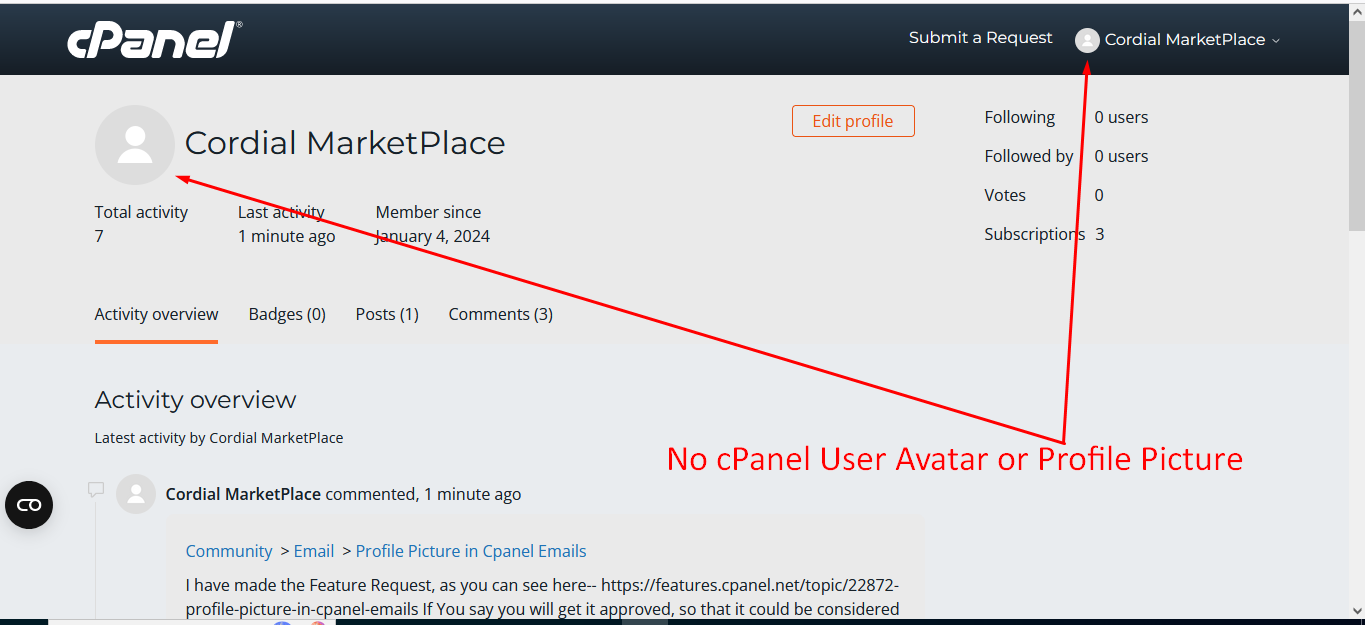Screen dimensions: 1365x625
Task: Click the comment bubble icon in activity feed
Action: click(96, 490)
